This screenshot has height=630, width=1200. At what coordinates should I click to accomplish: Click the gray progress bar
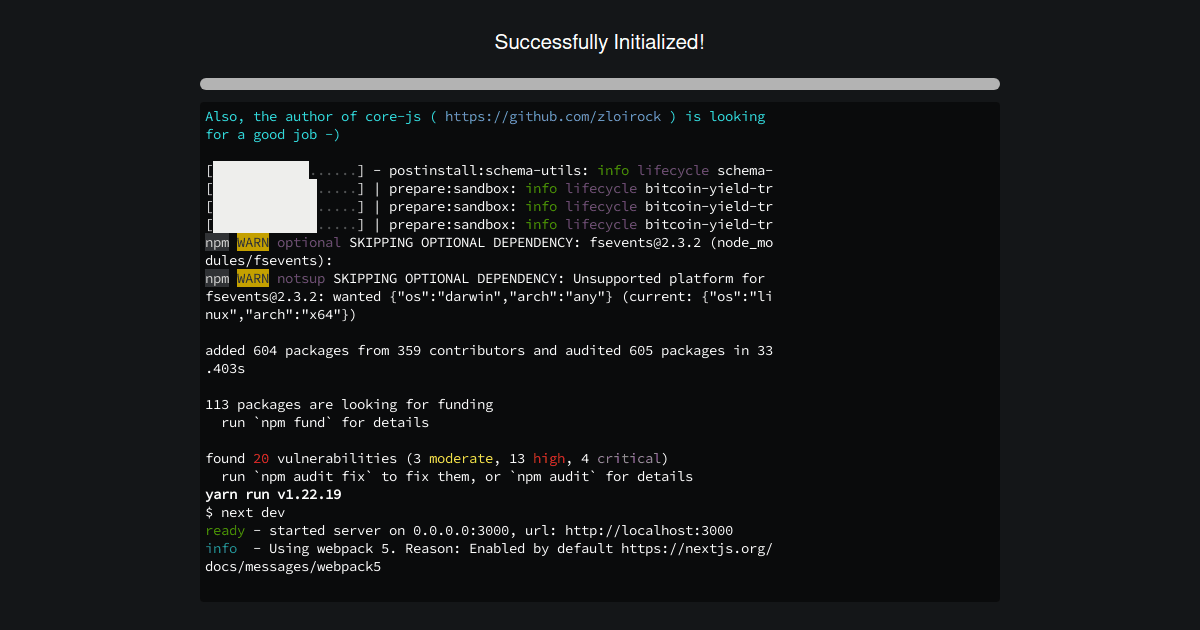click(x=600, y=84)
